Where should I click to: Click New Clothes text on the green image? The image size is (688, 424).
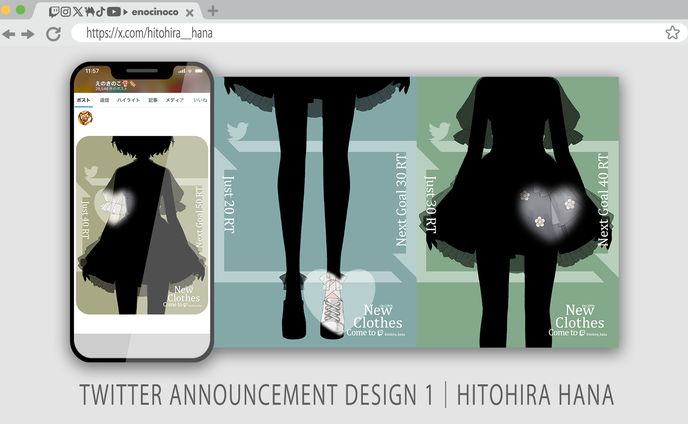579,316
